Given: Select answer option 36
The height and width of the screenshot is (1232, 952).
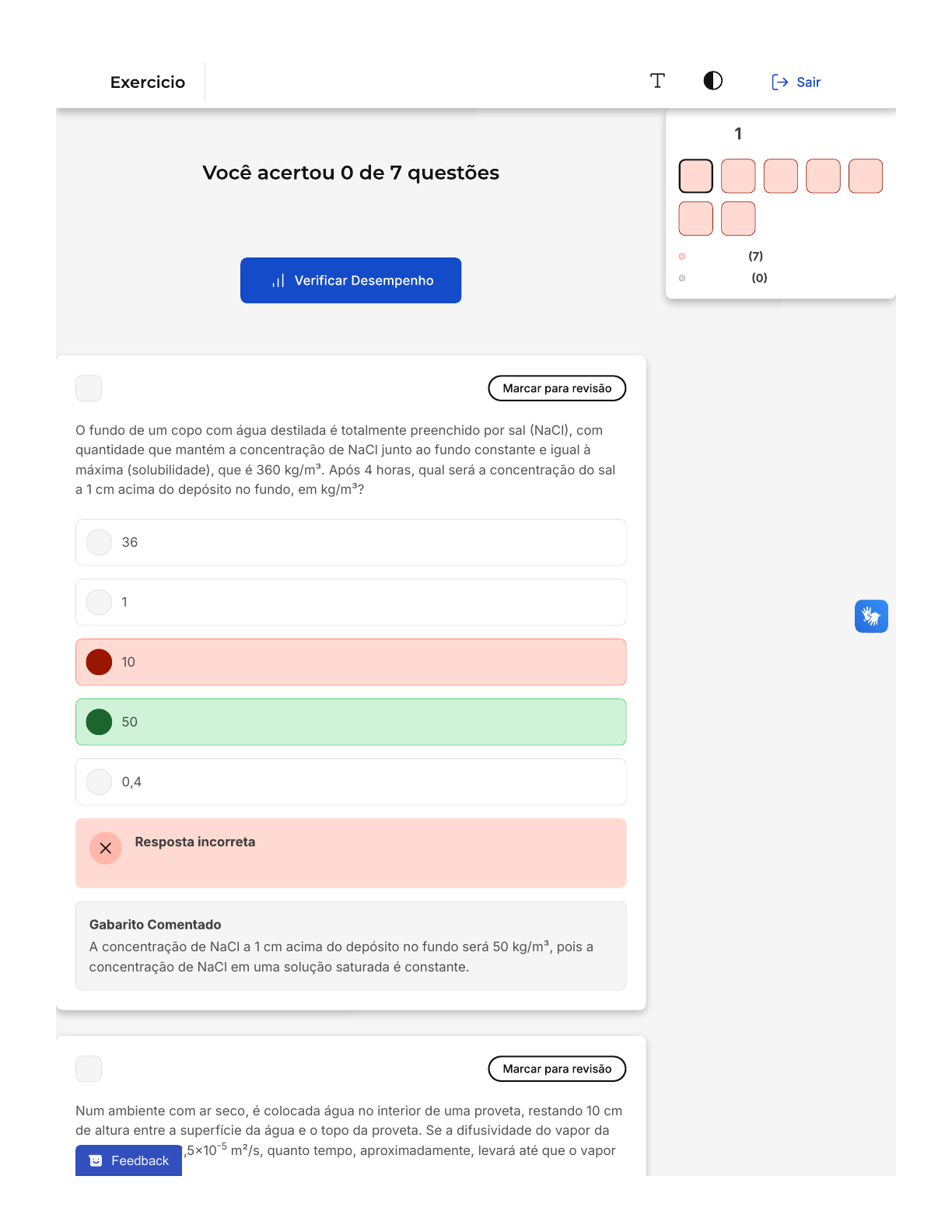Looking at the screenshot, I should (99, 542).
